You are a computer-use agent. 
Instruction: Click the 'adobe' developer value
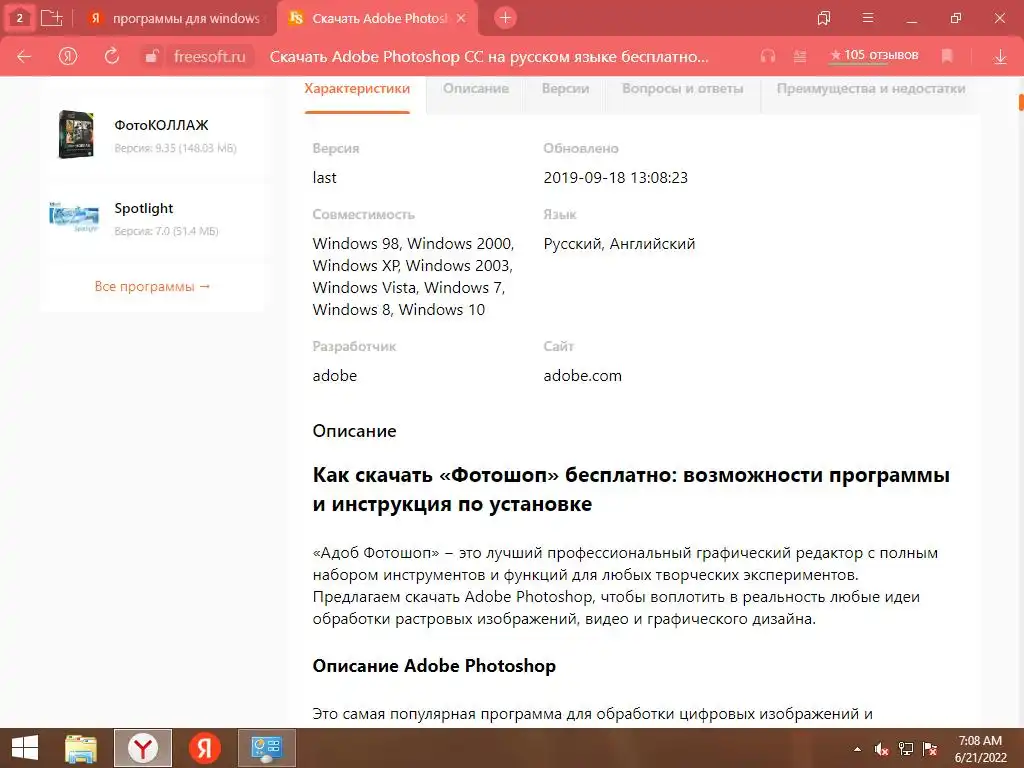[x=334, y=376]
